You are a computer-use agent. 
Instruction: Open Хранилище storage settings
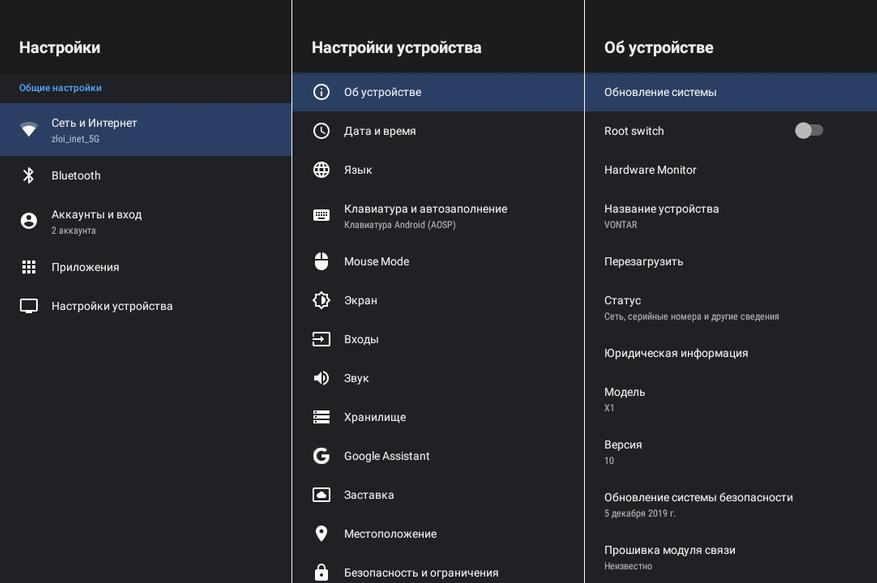pyautogui.click(x=374, y=417)
